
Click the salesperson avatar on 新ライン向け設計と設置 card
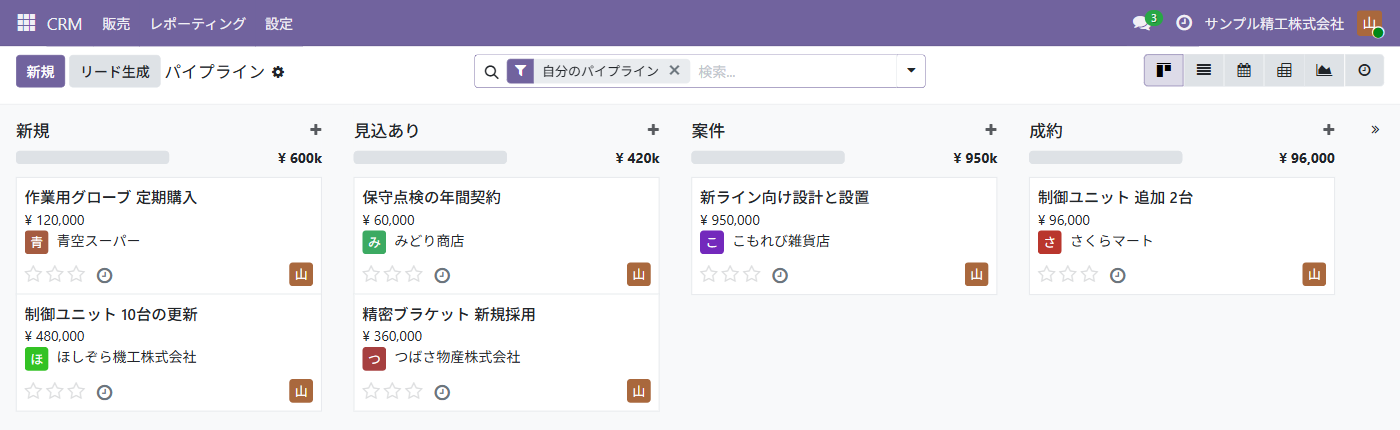[x=977, y=275]
